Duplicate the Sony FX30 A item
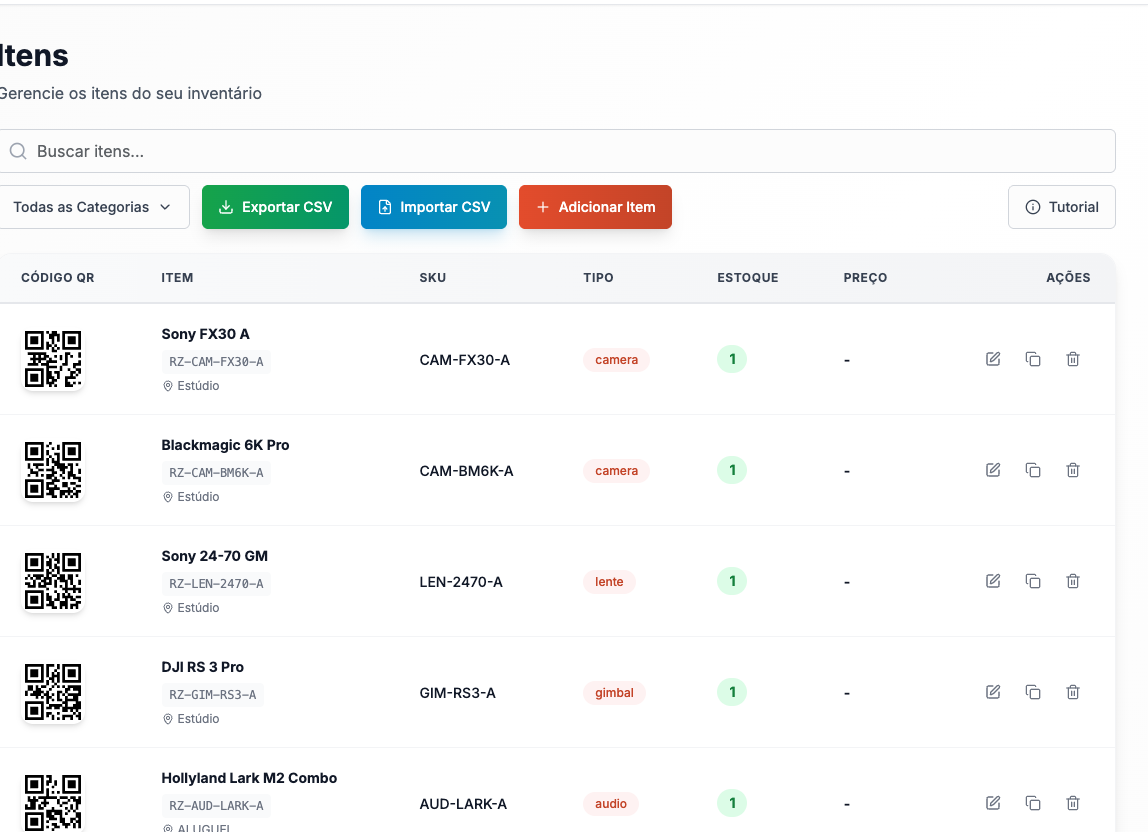The height and width of the screenshot is (832, 1148). [x=1033, y=359]
